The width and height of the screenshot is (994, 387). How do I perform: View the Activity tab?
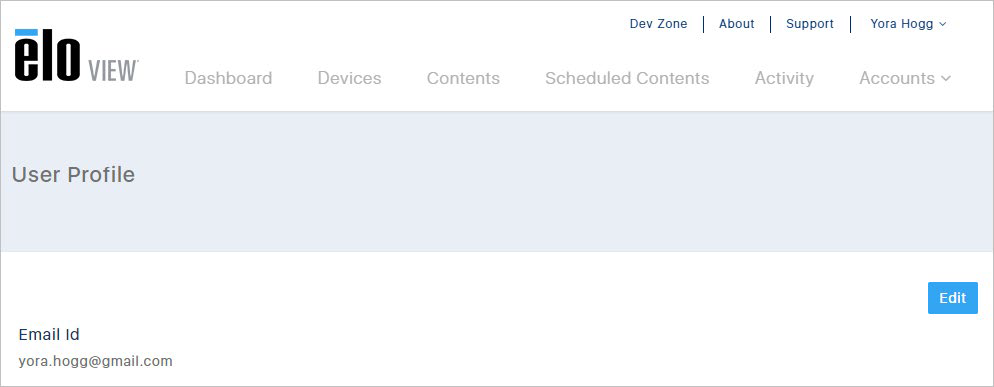[784, 78]
